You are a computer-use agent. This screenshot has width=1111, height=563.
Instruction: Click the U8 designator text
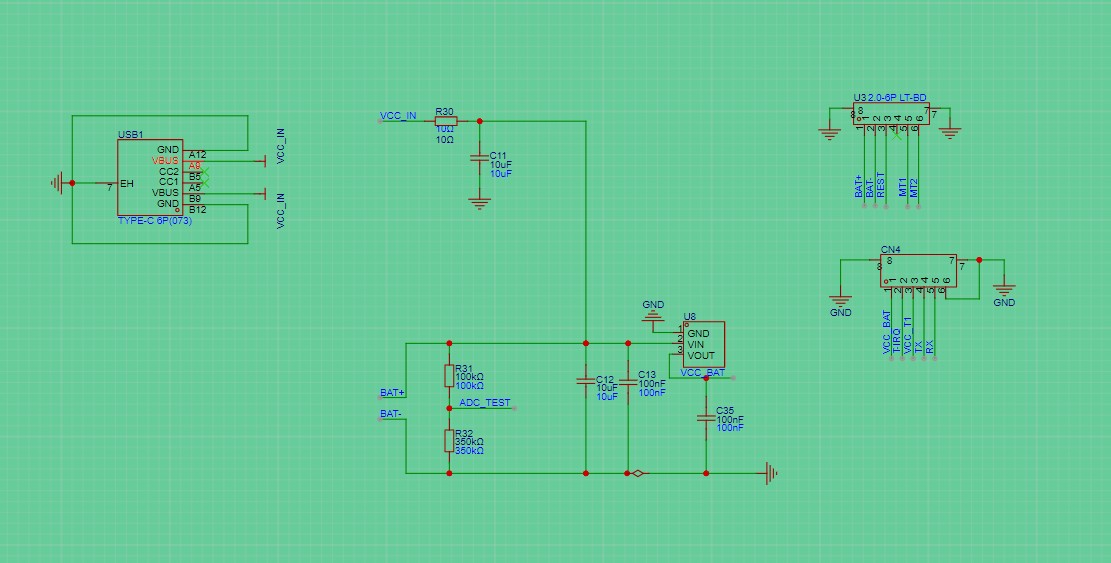pos(689,317)
